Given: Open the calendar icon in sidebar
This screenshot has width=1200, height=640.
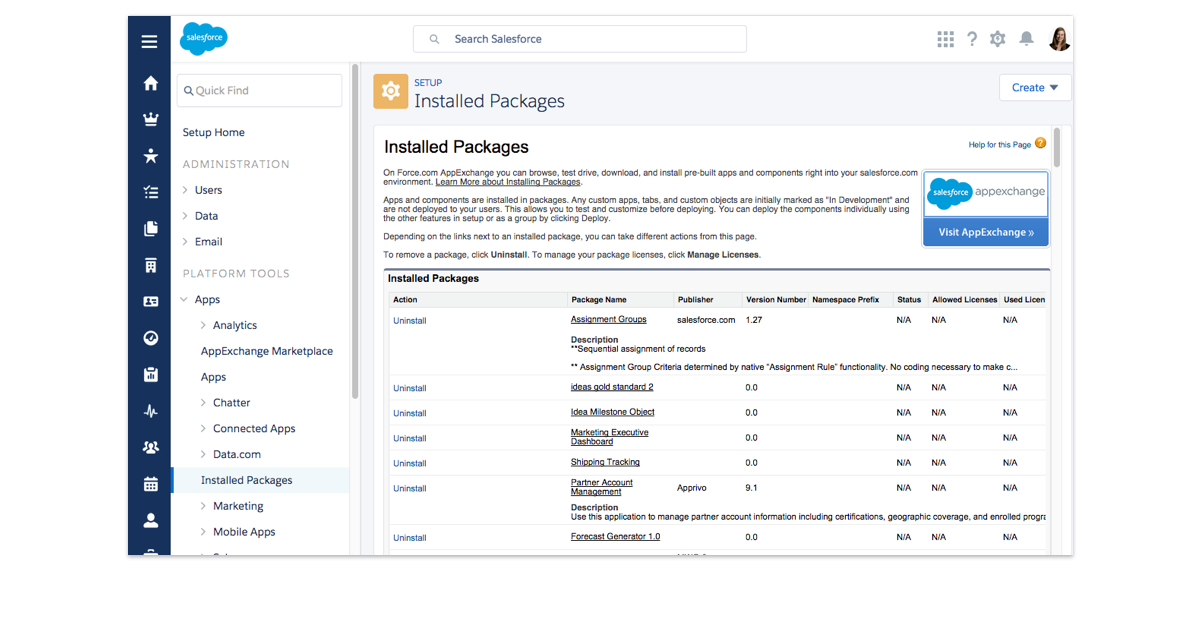Looking at the screenshot, I should 150,484.
